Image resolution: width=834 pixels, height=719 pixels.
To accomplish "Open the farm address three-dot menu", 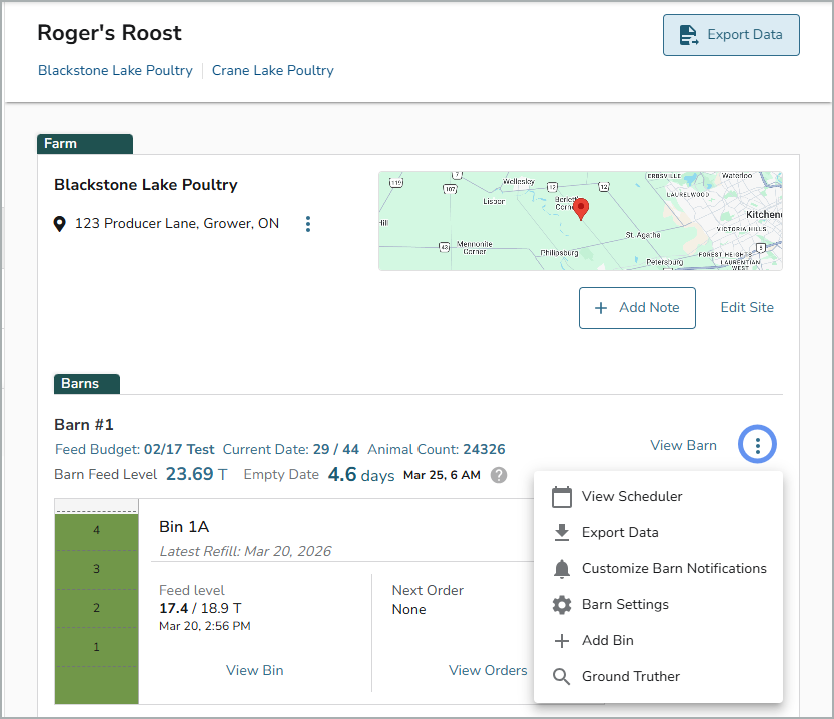I will click(x=308, y=224).
